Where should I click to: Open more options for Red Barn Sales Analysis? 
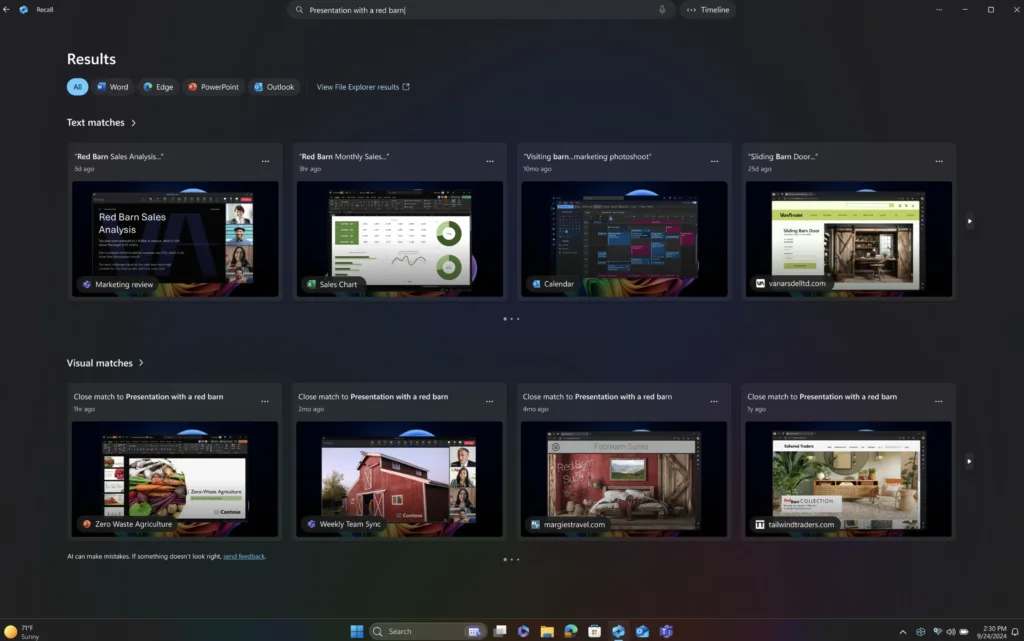pos(265,160)
